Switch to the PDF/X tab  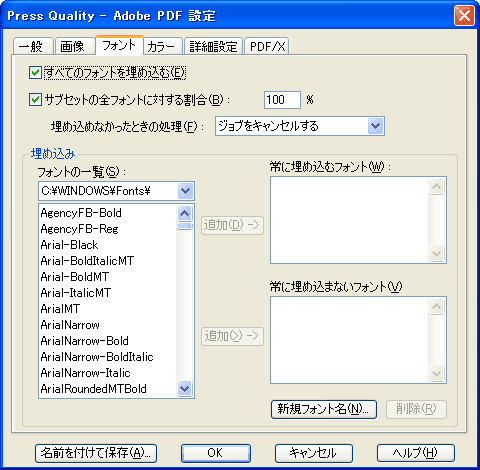click(267, 47)
